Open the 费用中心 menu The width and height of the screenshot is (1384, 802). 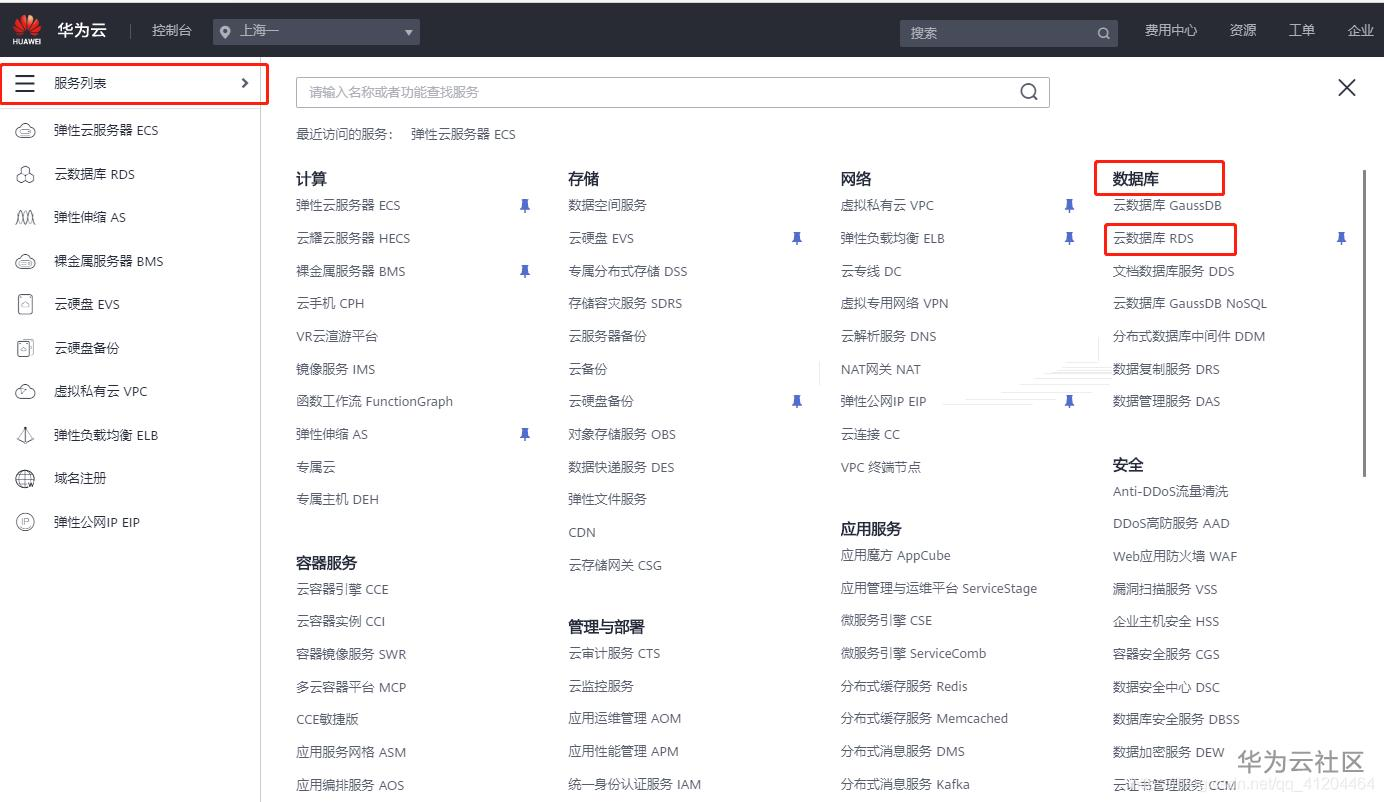(1171, 31)
